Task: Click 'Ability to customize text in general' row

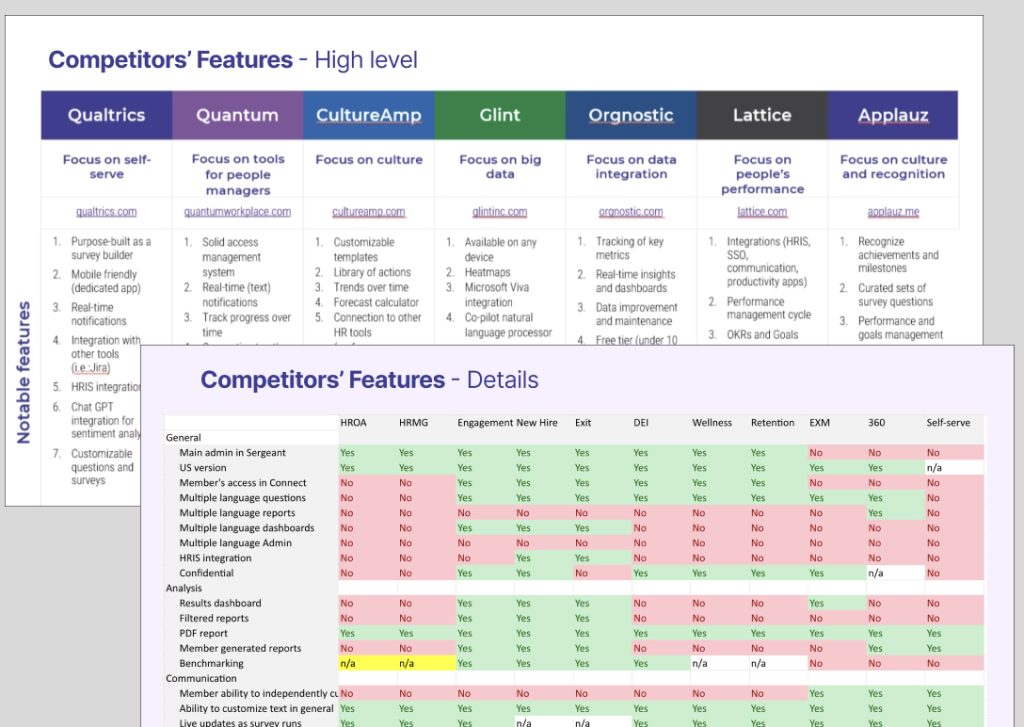Action: click(x=256, y=708)
